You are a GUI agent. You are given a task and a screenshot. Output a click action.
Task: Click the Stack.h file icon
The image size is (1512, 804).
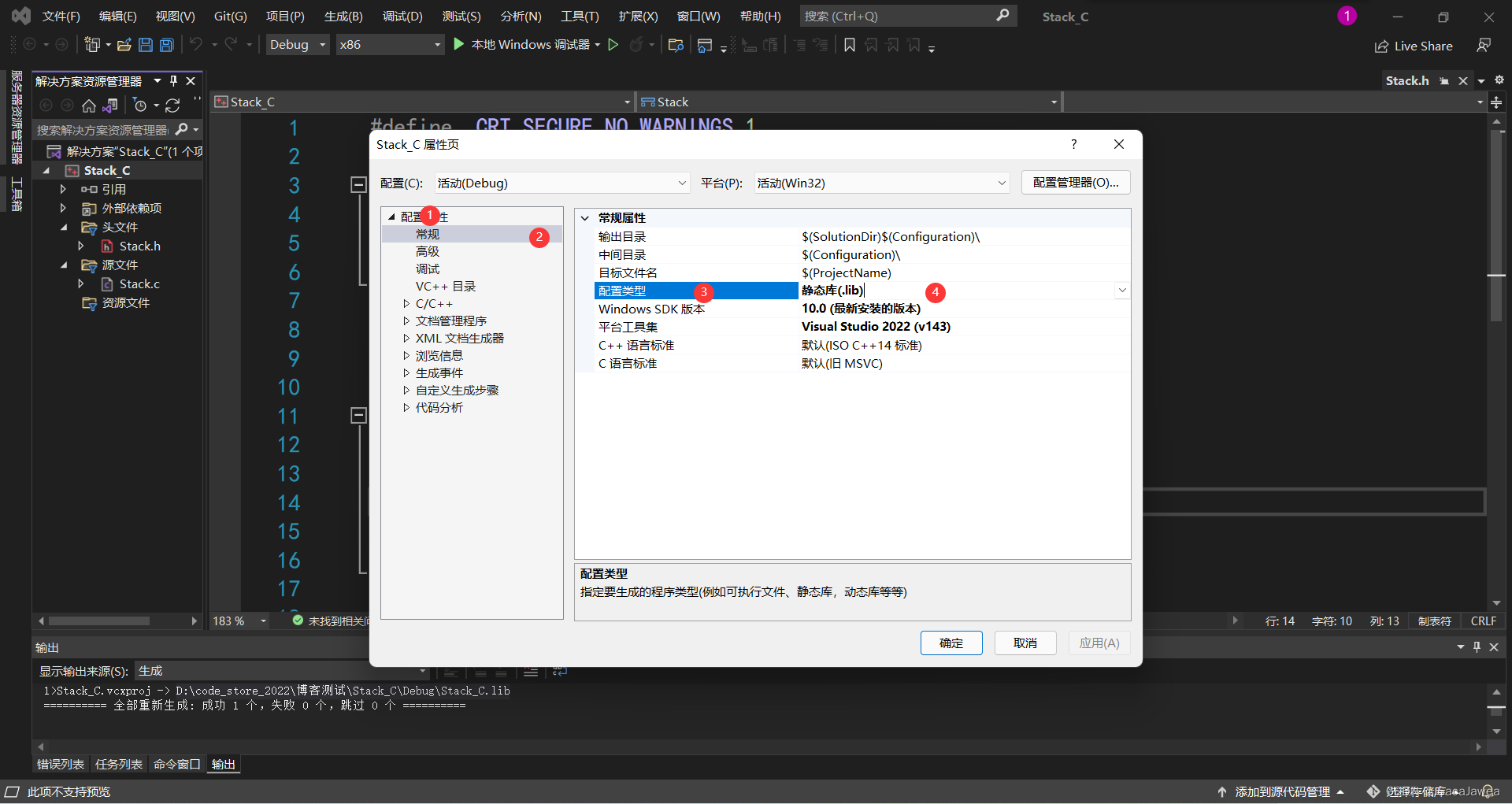pyautogui.click(x=107, y=246)
